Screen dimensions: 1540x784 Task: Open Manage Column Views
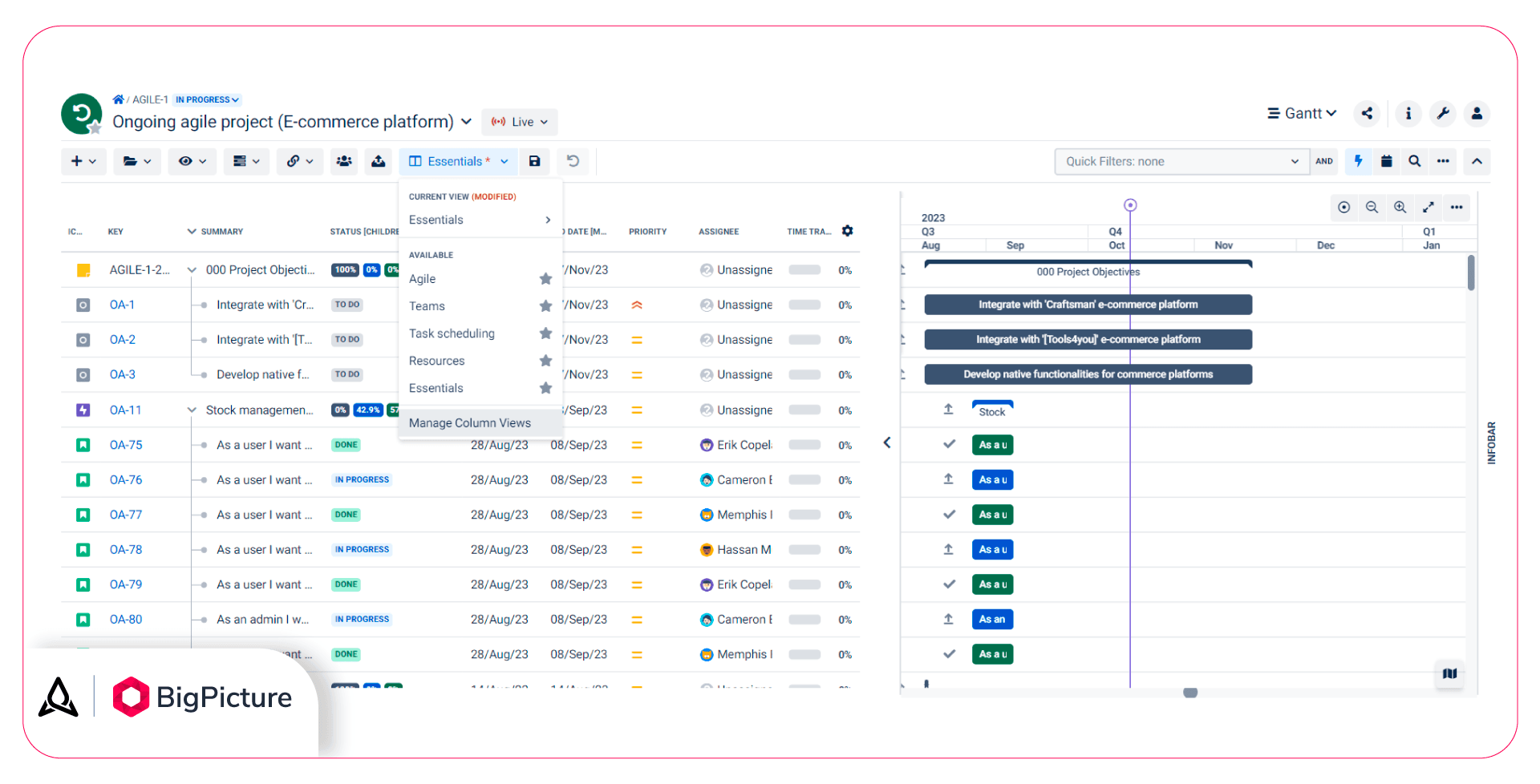pos(480,422)
